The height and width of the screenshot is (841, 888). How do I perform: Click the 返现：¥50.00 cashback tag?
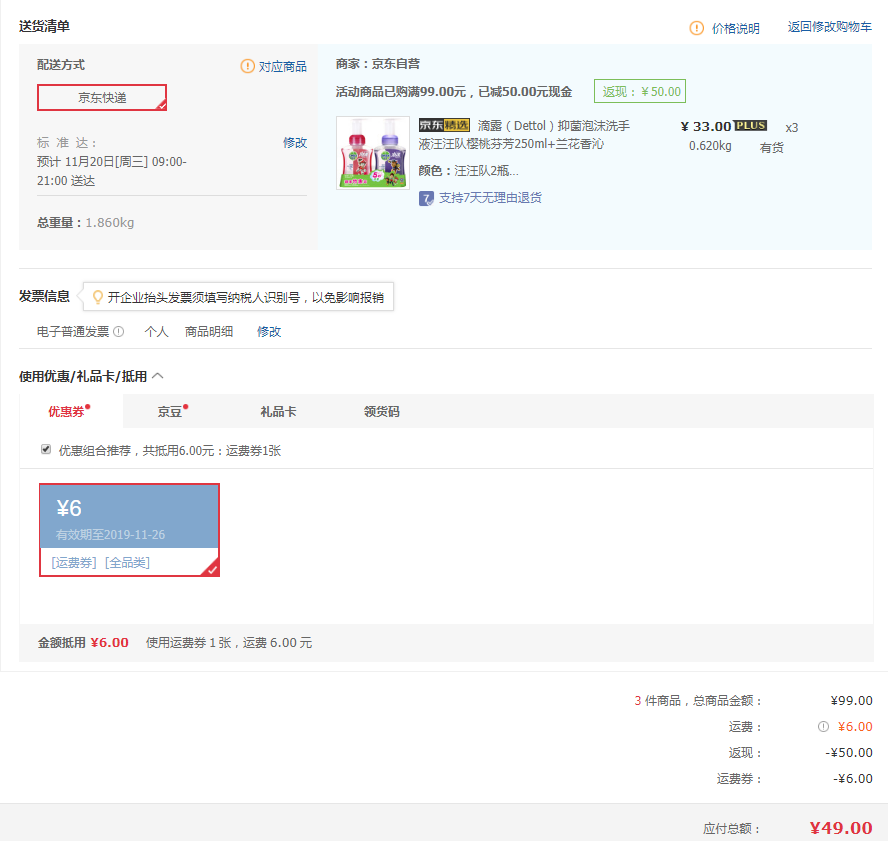pos(640,91)
